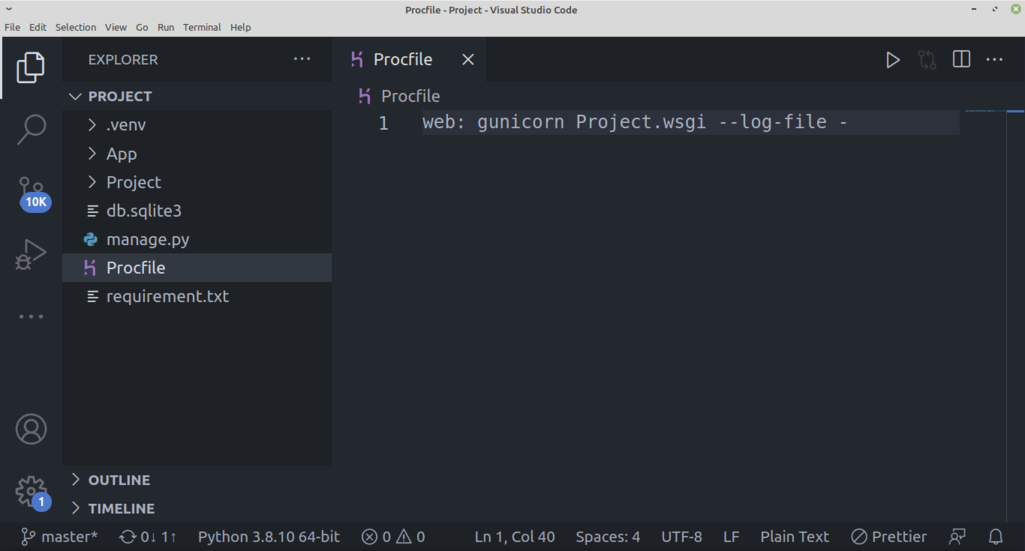Click the Prettier status bar item

tap(889, 537)
